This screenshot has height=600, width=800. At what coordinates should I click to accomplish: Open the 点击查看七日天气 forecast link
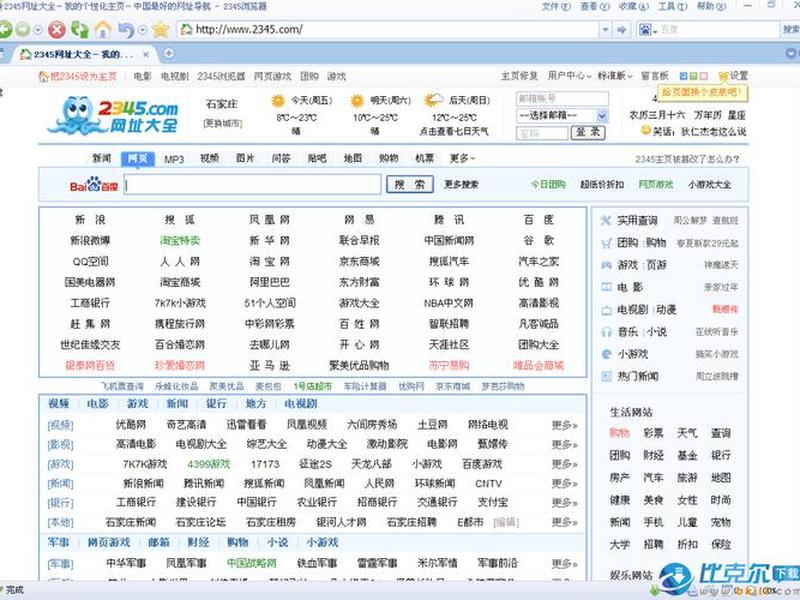click(454, 132)
